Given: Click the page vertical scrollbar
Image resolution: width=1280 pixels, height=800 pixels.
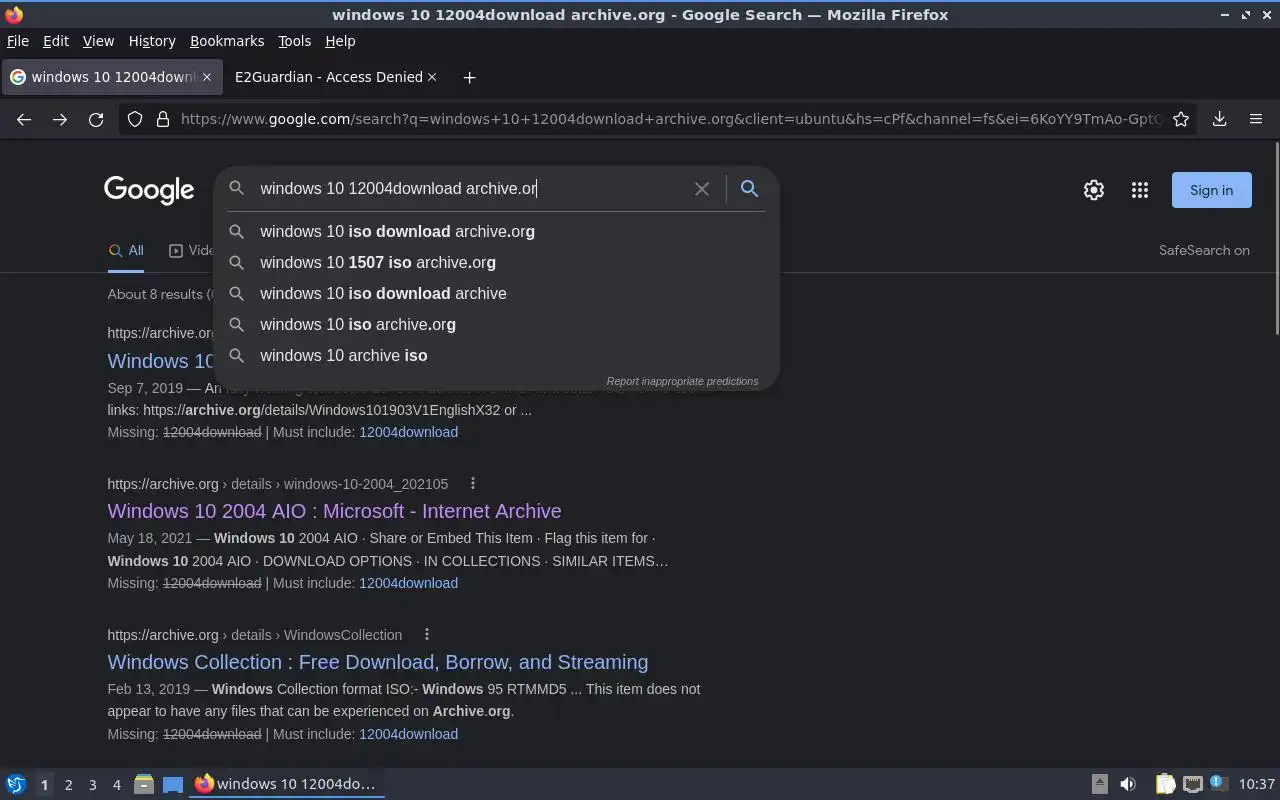Looking at the screenshot, I should tap(1276, 240).
